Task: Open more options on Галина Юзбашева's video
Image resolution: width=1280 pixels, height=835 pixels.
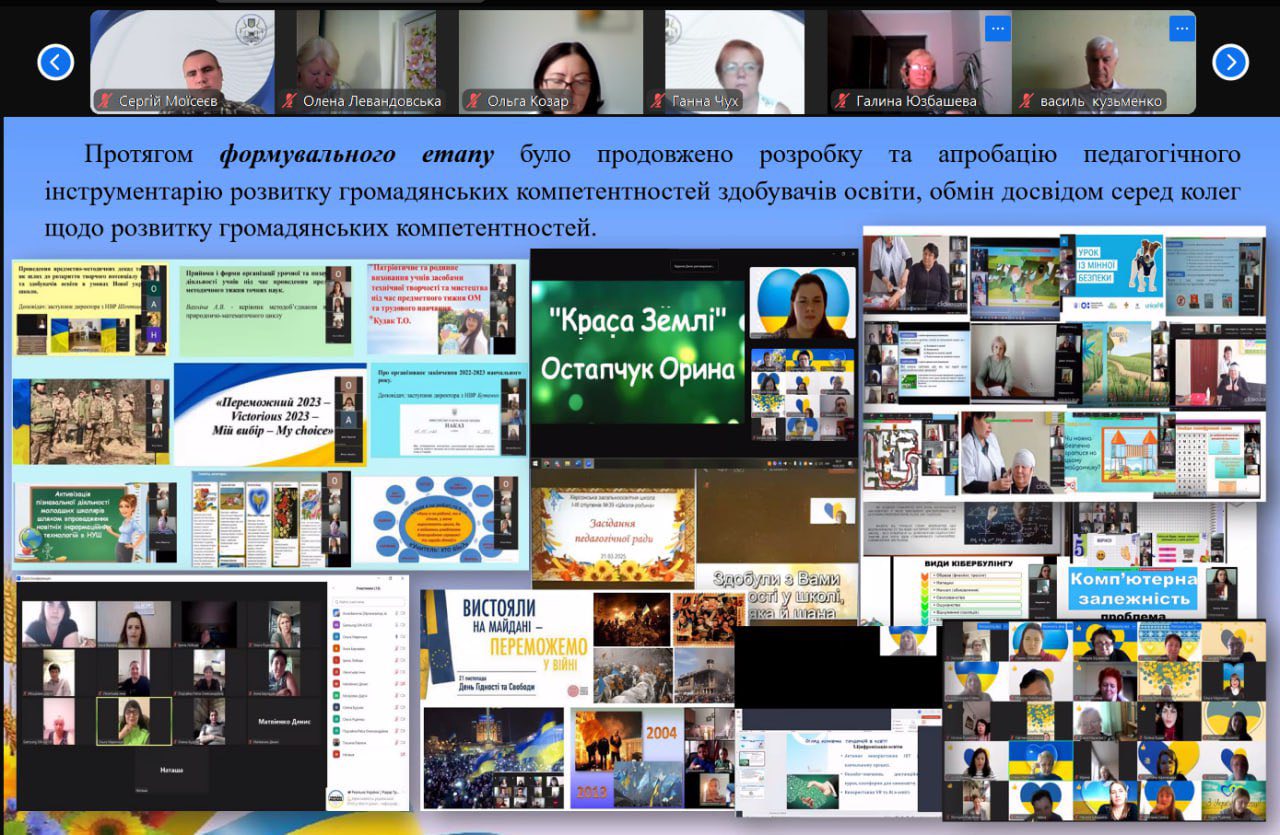Action: [996, 28]
